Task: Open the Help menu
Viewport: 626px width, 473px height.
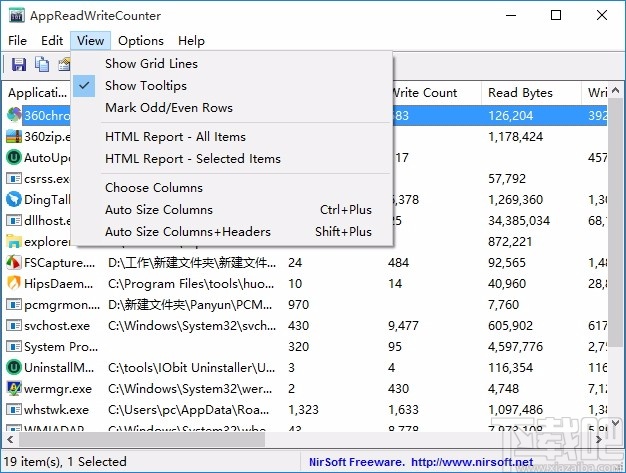Action: (191, 41)
